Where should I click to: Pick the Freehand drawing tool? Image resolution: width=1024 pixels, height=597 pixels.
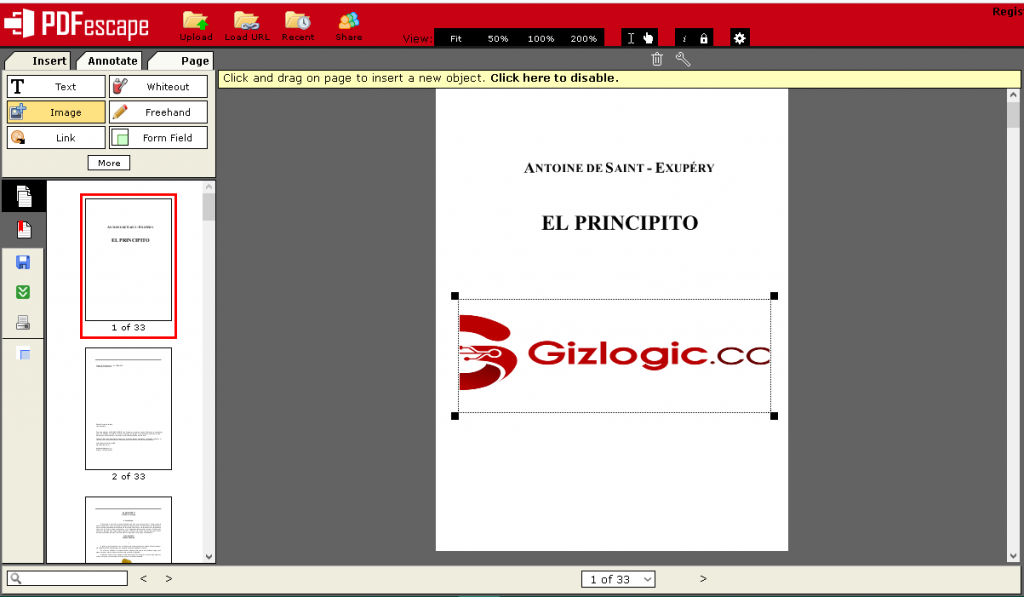pyautogui.click(x=158, y=112)
